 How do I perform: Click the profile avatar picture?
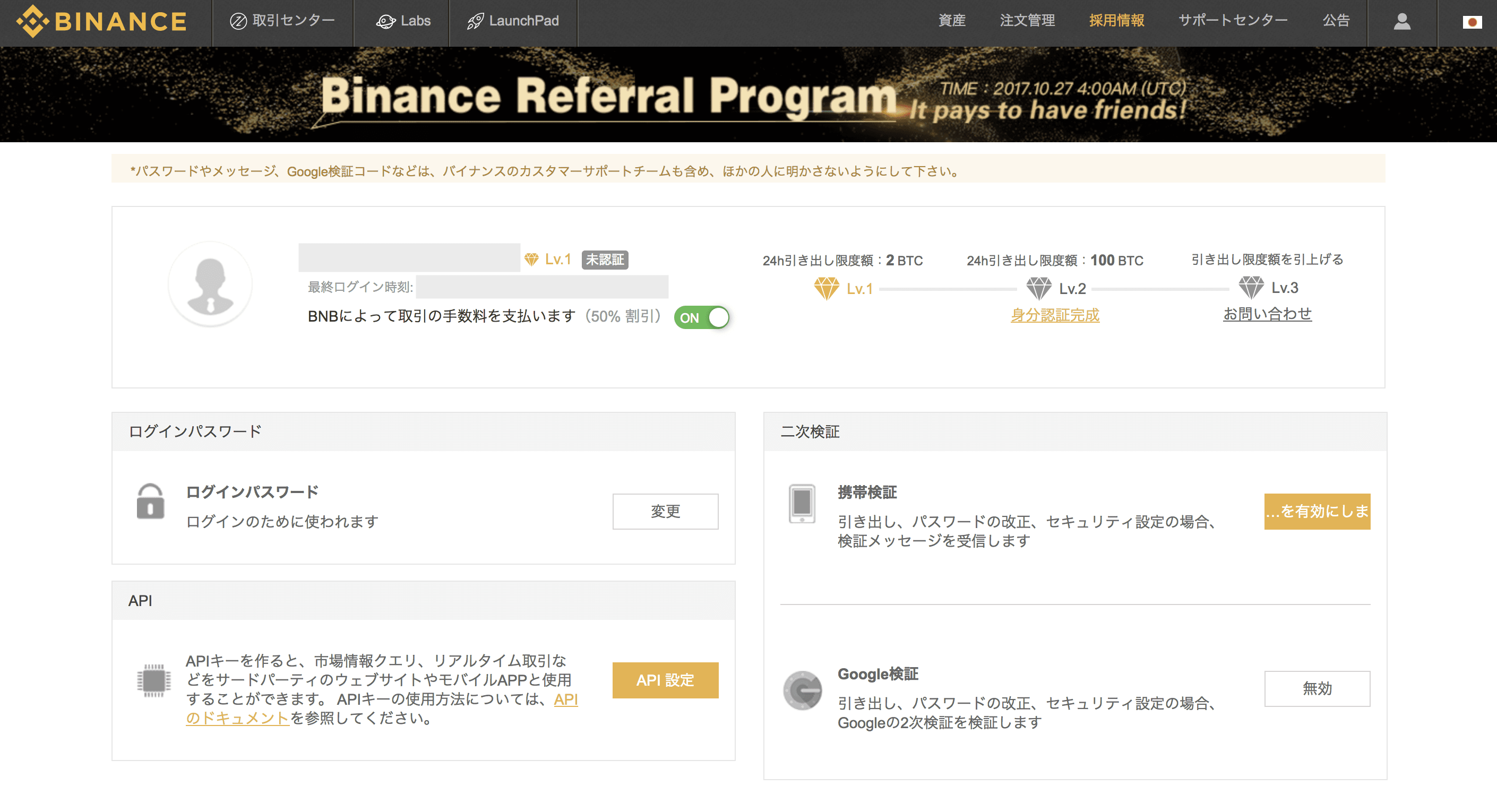click(210, 284)
